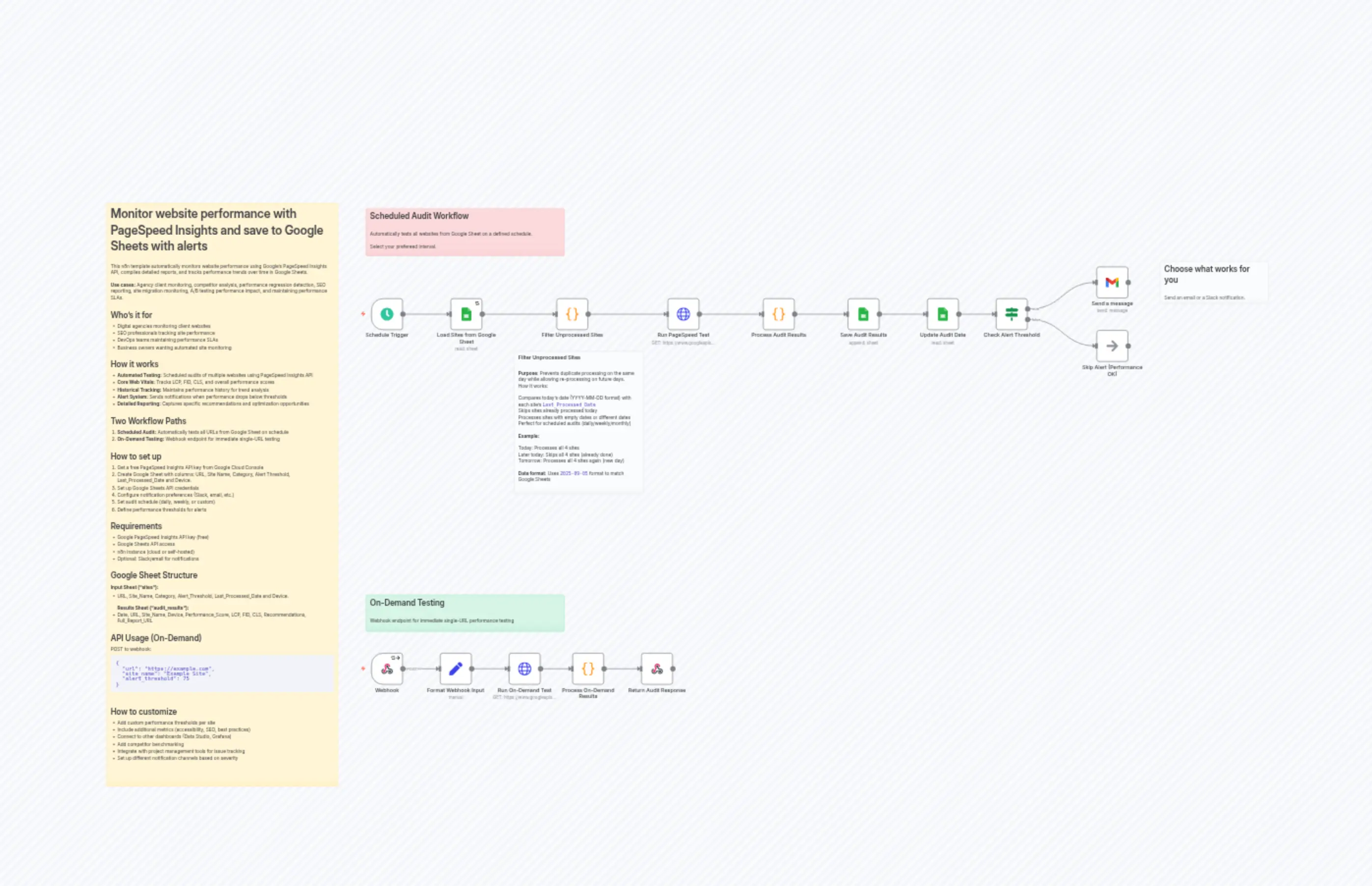This screenshot has width=1372, height=886.
Task: Open the Skip Alert (Performance OK) node
Action: click(1112, 346)
